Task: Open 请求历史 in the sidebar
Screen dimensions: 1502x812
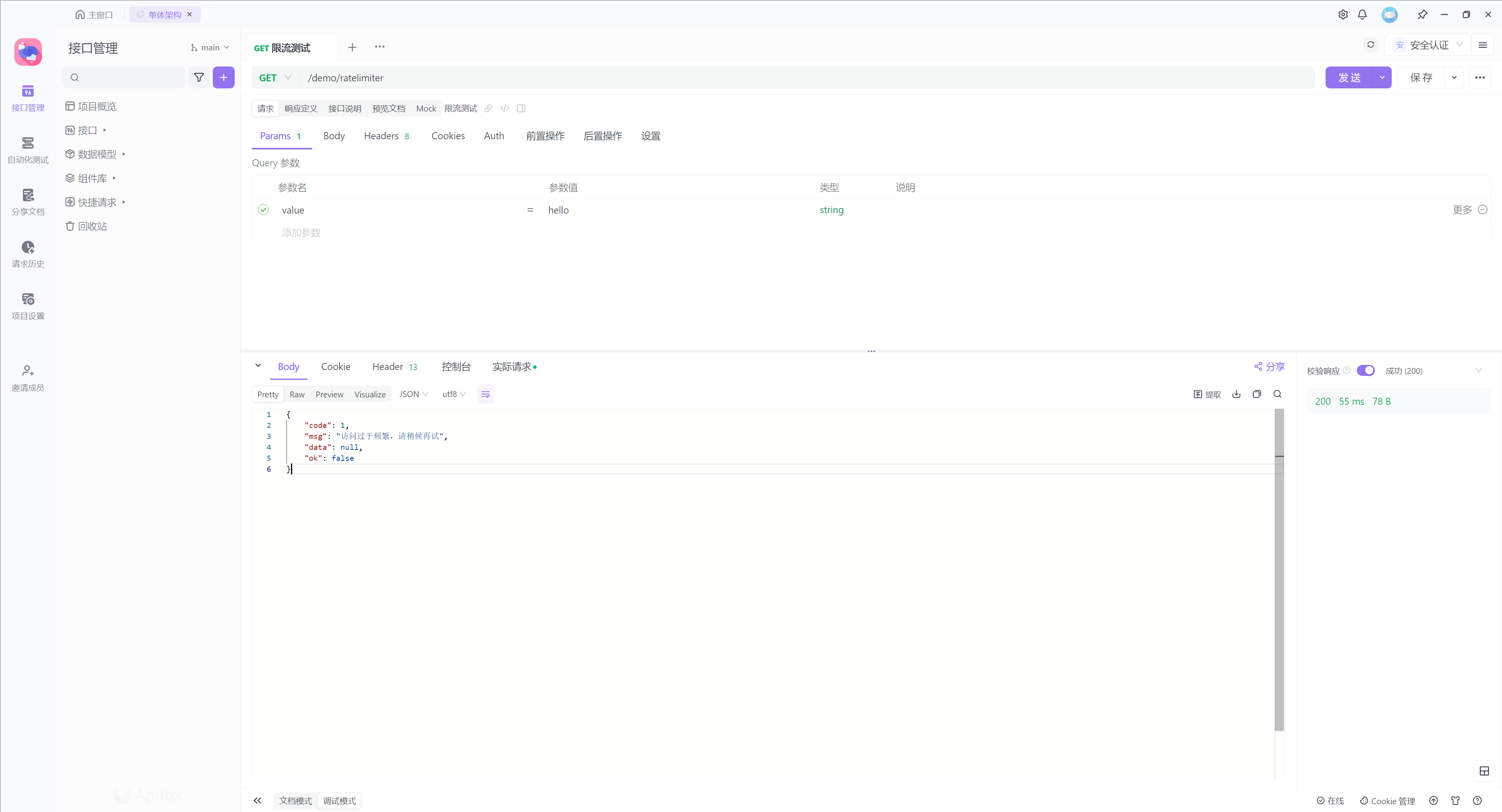Action: coord(27,254)
